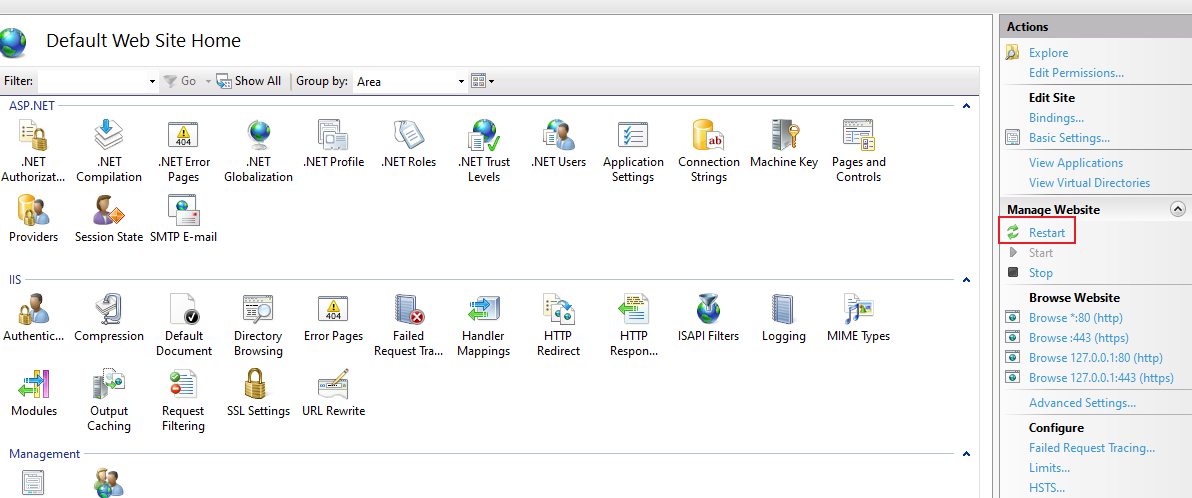
Task: Open Request Filtering feature
Action: pyautogui.click(x=183, y=401)
